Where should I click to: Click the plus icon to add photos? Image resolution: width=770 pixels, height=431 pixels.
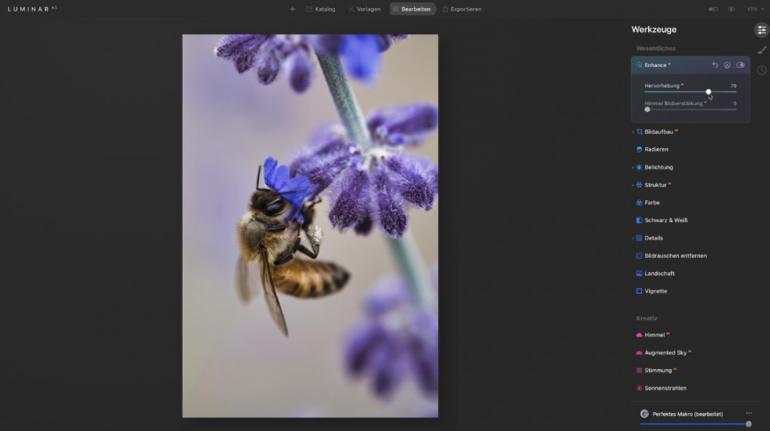pos(292,9)
